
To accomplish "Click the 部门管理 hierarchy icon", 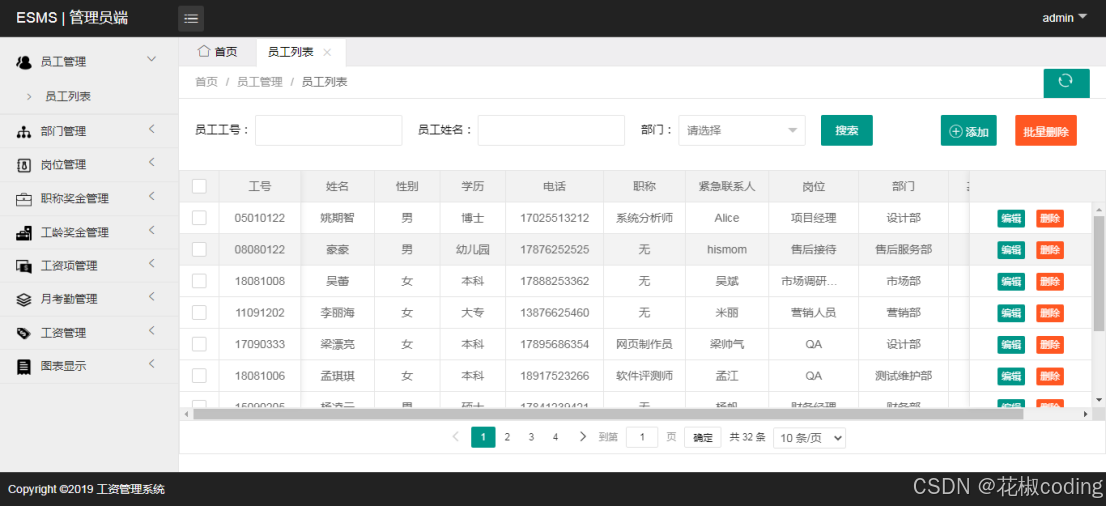I will (24, 132).
